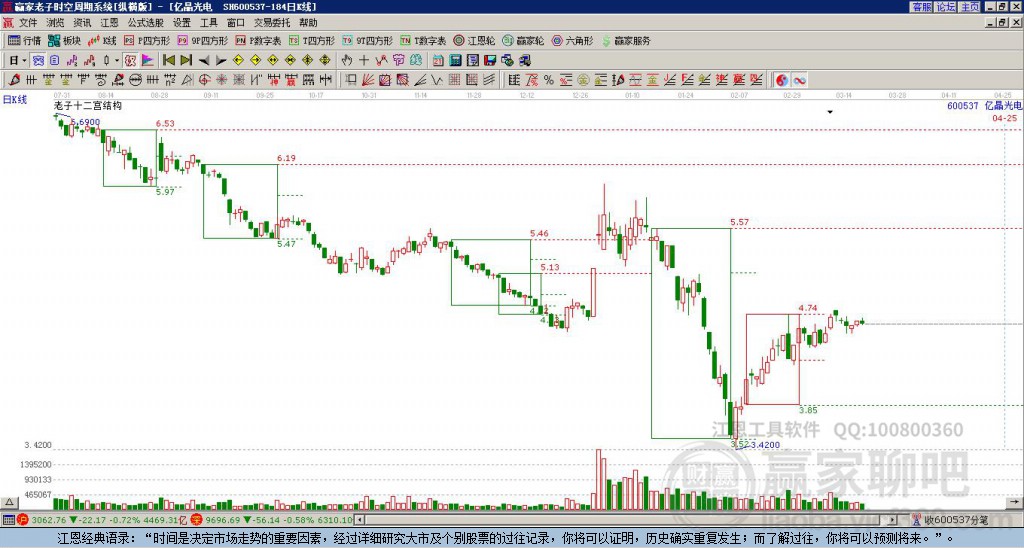This screenshot has height=548, width=1024.
Task: Expand the small black arrow above the chart
Action: 830,112
